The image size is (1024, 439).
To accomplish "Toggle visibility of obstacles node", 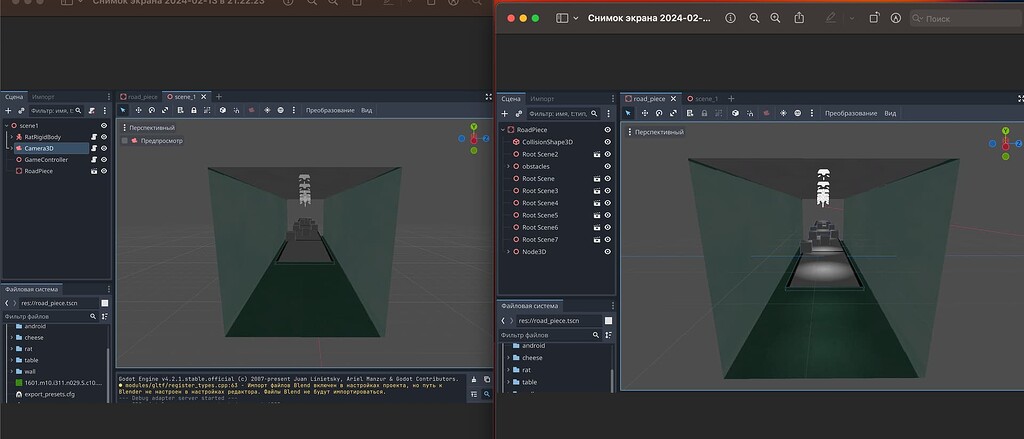I will 608,167.
